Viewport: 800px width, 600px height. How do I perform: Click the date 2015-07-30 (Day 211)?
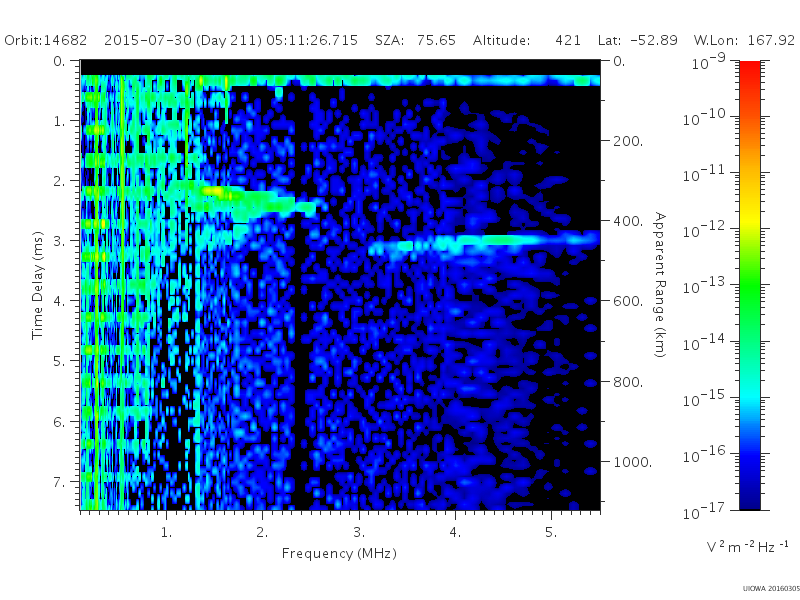click(183, 40)
